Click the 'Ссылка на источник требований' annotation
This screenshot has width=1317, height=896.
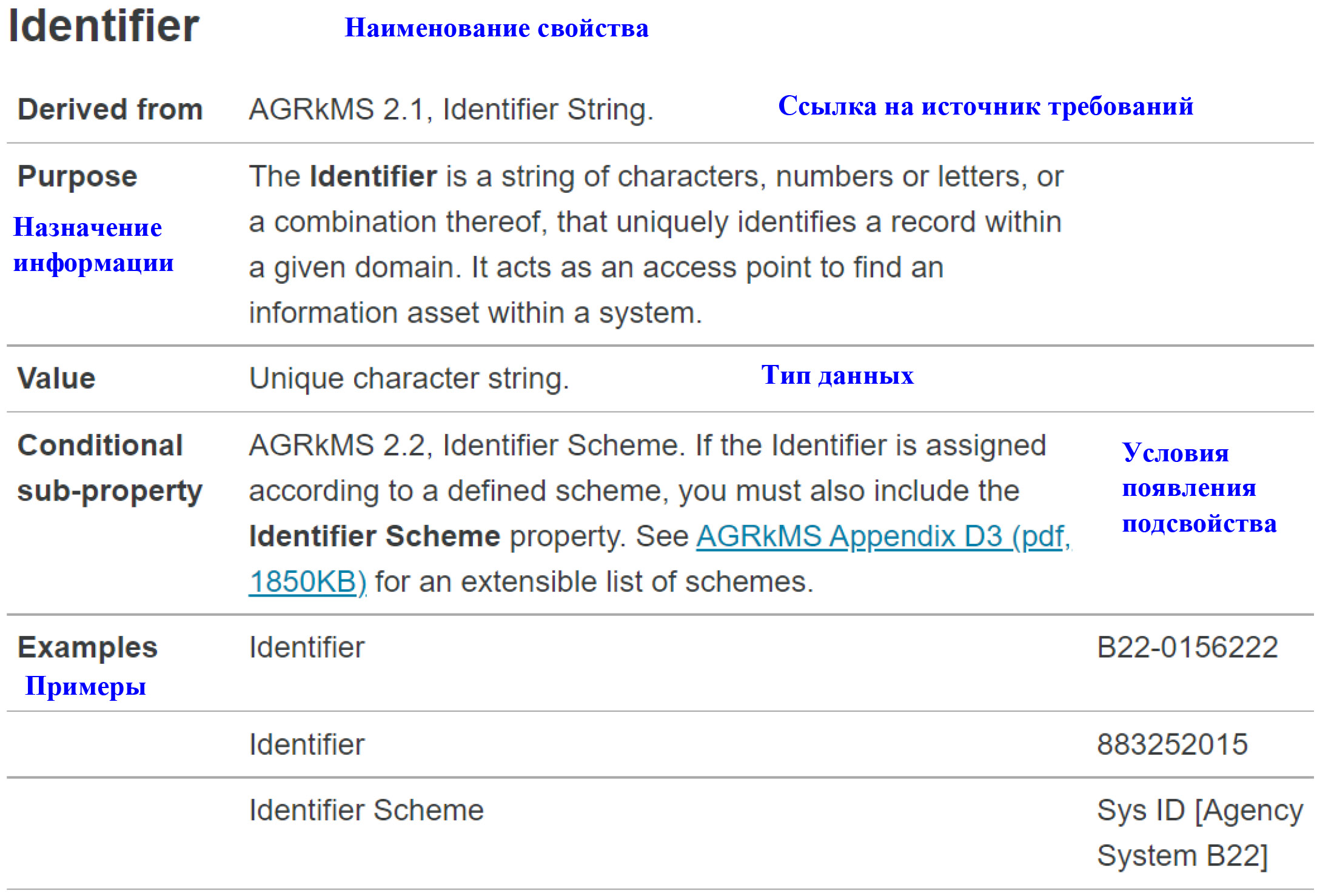point(985,107)
